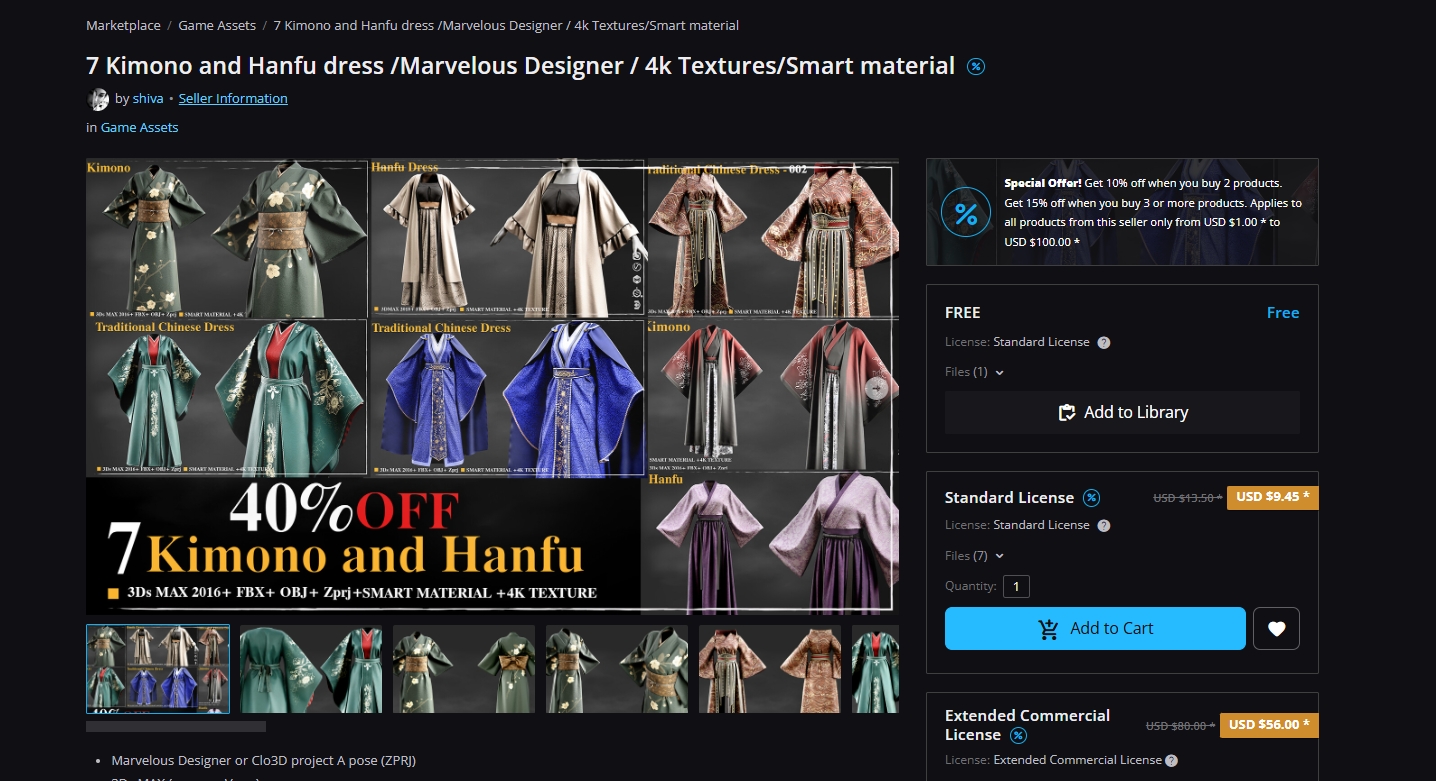Expand Files (1) list under FREE

(974, 372)
